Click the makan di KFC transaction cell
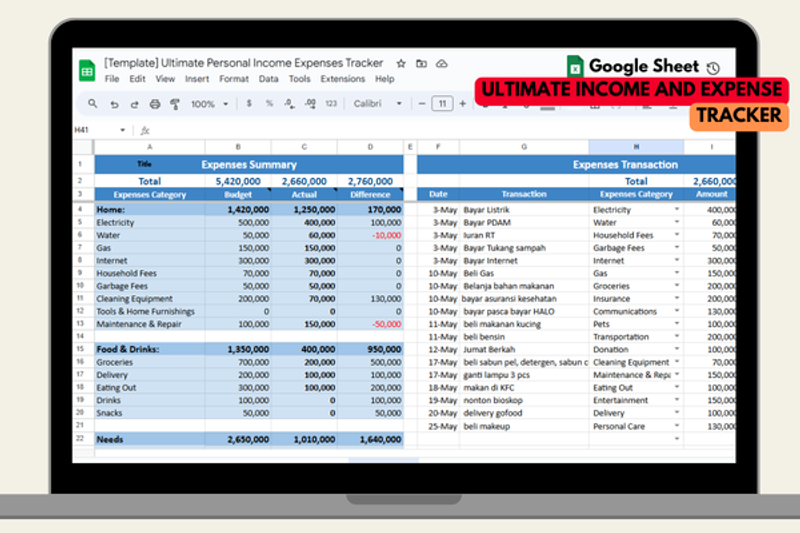Screen dimensions: 800x533 pyautogui.click(x=524, y=388)
